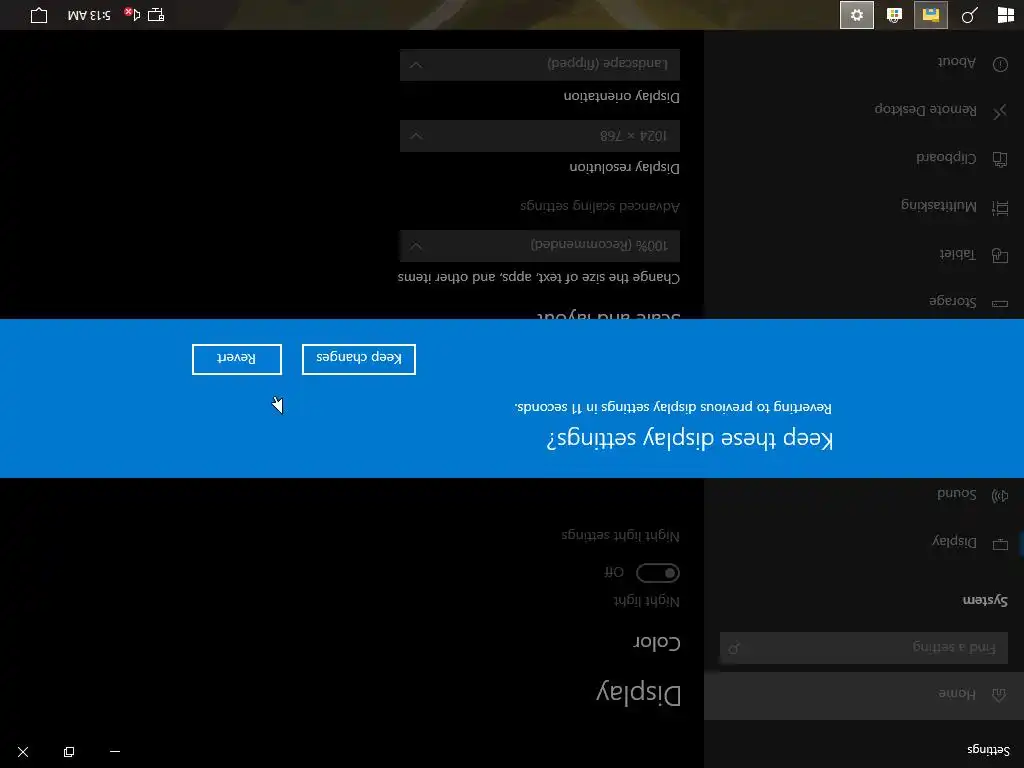The width and height of the screenshot is (1024, 768).
Task: Click the taskbar search icon
Action: (x=969, y=14)
